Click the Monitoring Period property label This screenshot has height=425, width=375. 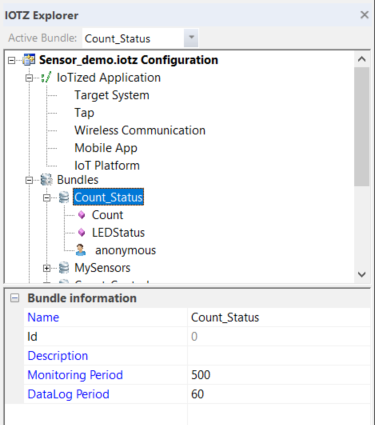click(x=75, y=375)
